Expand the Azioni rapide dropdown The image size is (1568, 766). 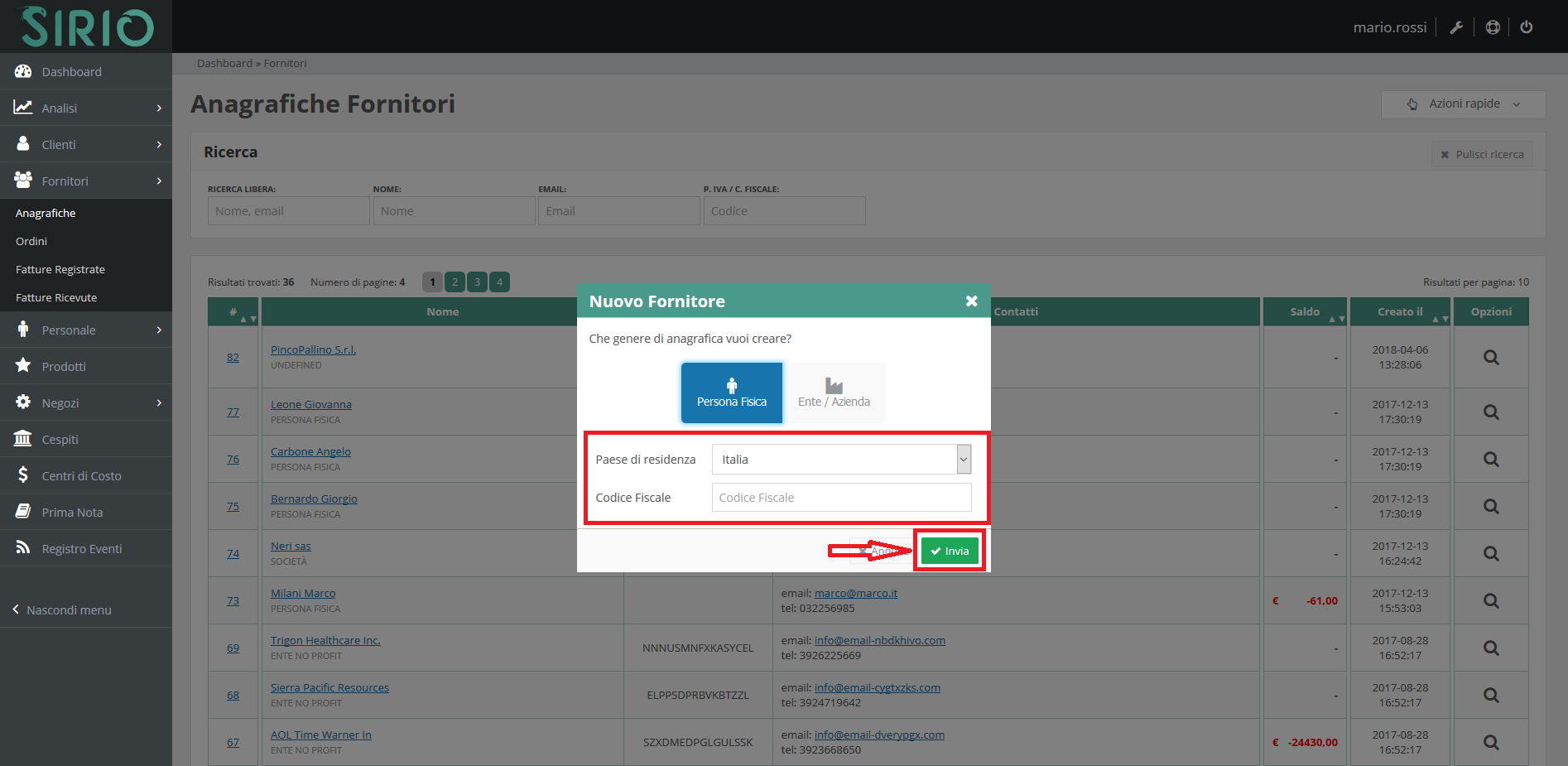1463,104
